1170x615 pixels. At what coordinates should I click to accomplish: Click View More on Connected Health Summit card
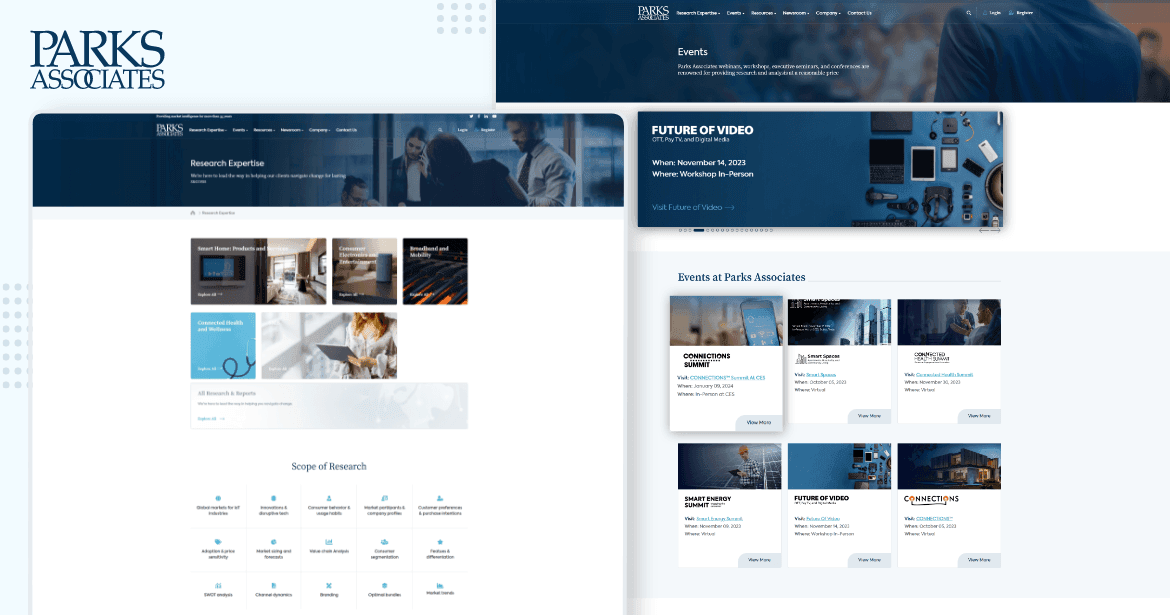979,416
